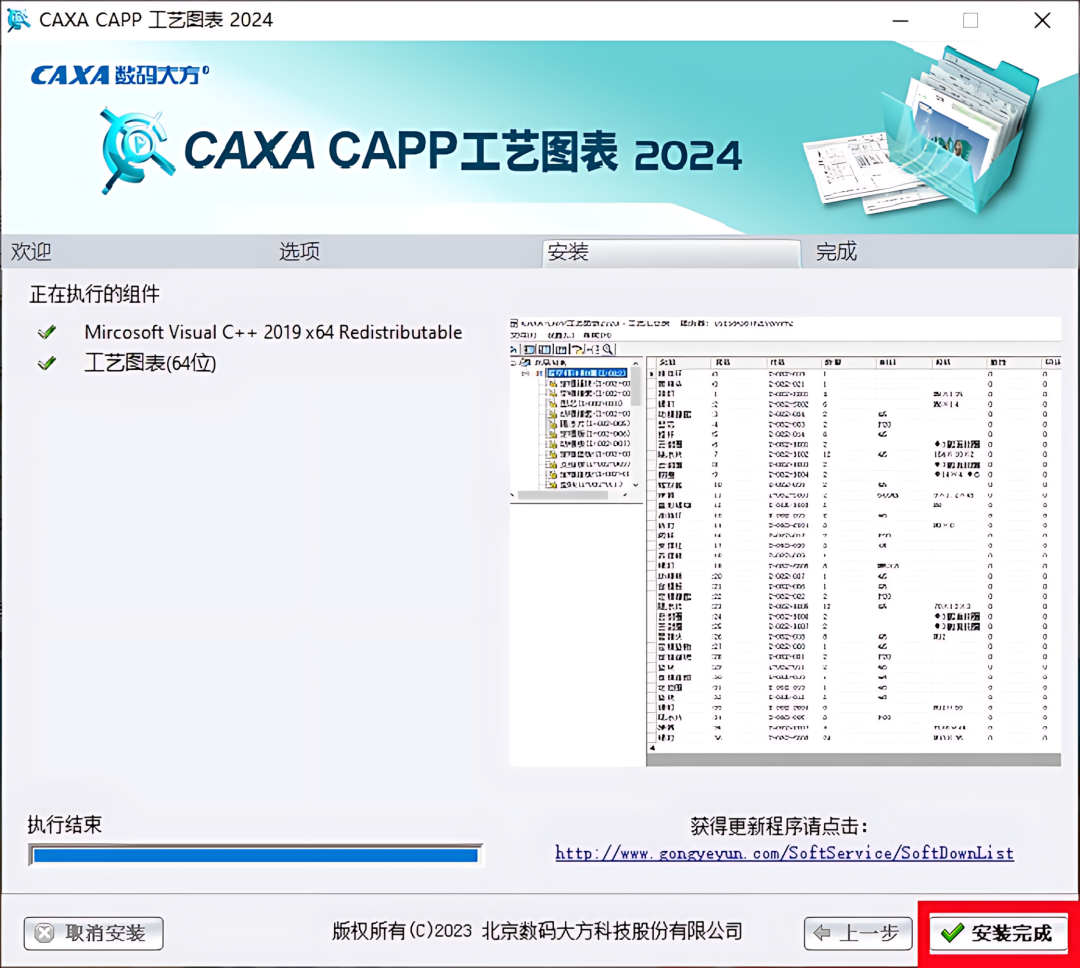Select the 欢迎 step tab
Image resolution: width=1080 pixels, height=968 pixels.
click(31, 251)
